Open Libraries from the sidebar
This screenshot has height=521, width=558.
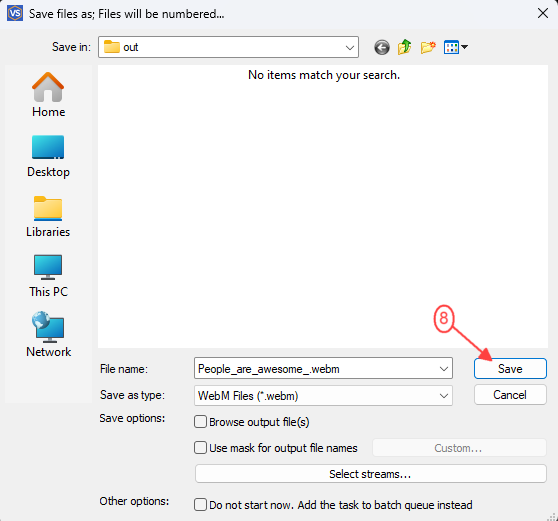[48, 216]
